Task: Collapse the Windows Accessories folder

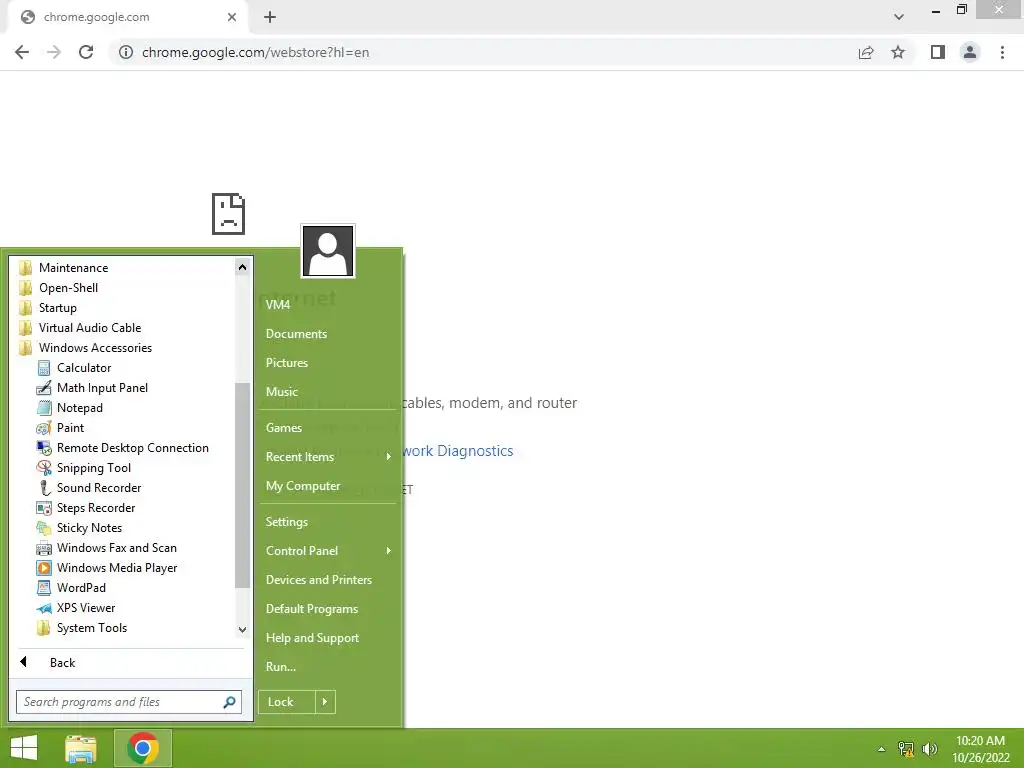Action: 86,348
